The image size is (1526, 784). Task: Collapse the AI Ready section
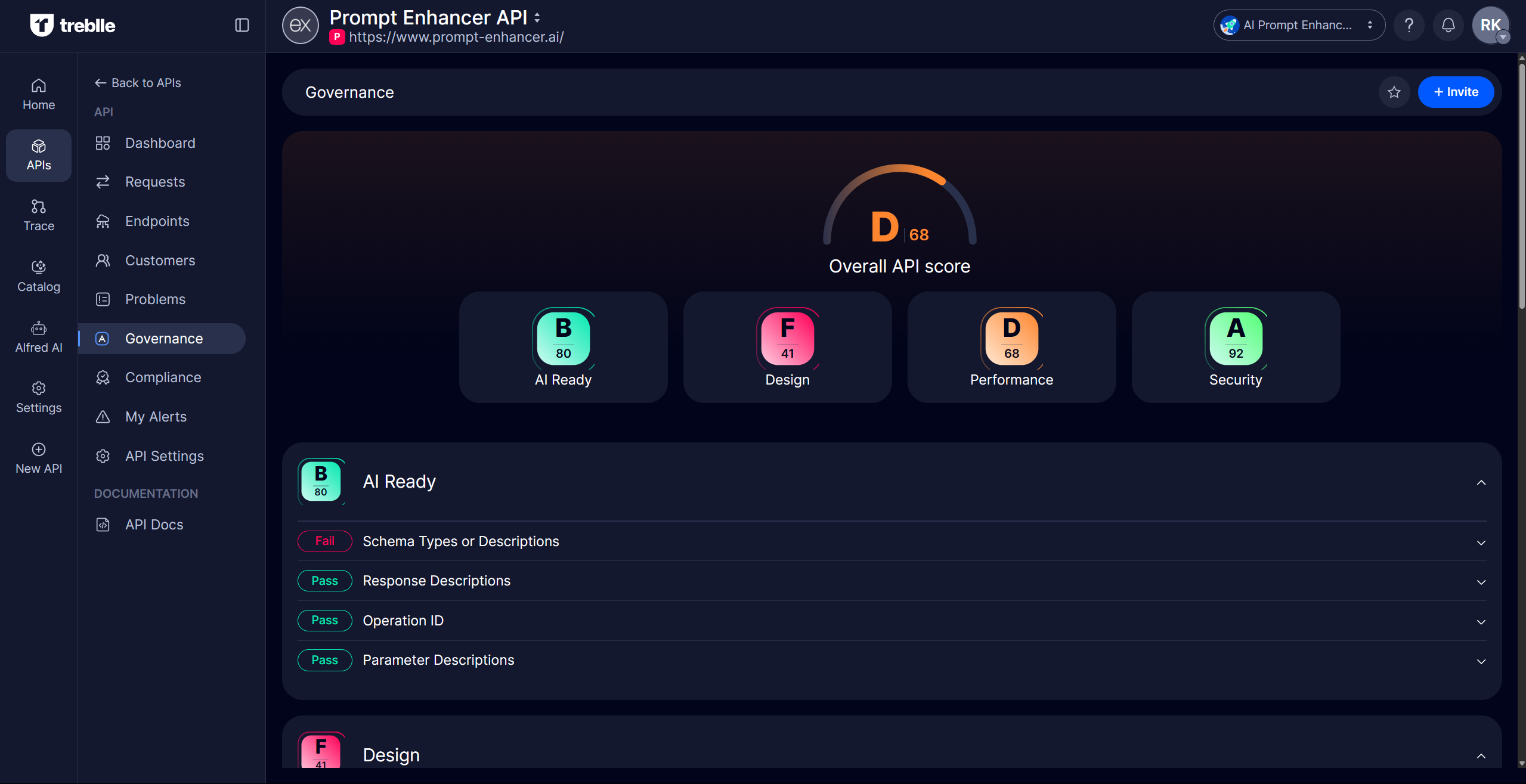pos(1481,482)
